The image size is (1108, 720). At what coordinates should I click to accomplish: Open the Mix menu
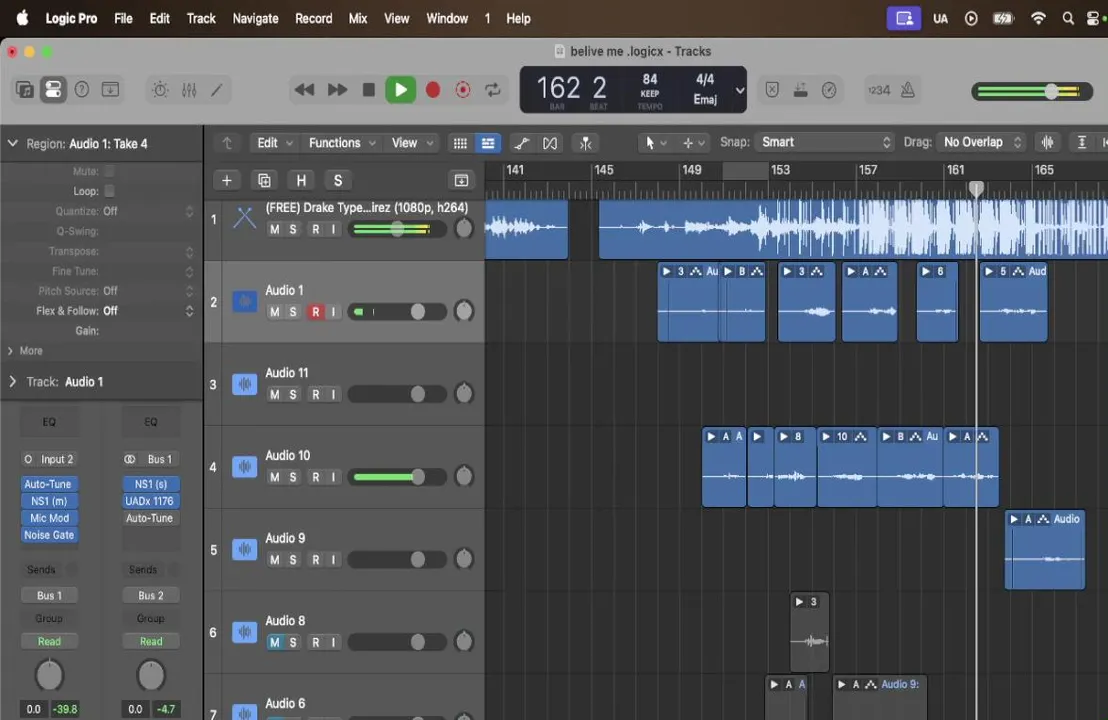(x=358, y=18)
